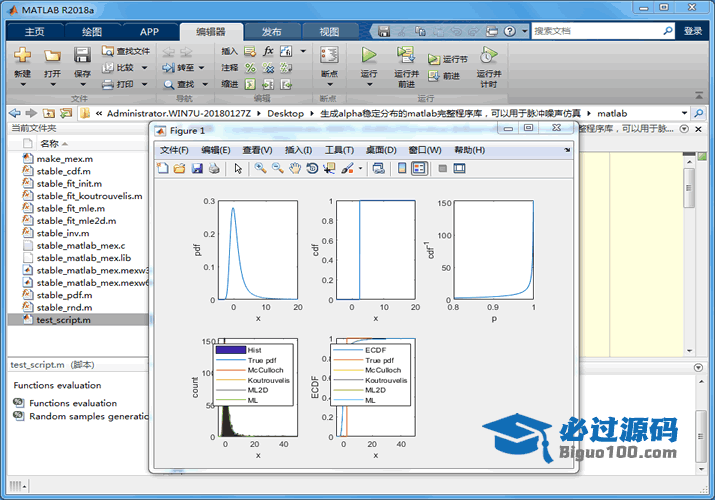Image resolution: width=715 pixels, height=500 pixels.
Task: Expand the address bar path dropdown
Action: (x=684, y=113)
